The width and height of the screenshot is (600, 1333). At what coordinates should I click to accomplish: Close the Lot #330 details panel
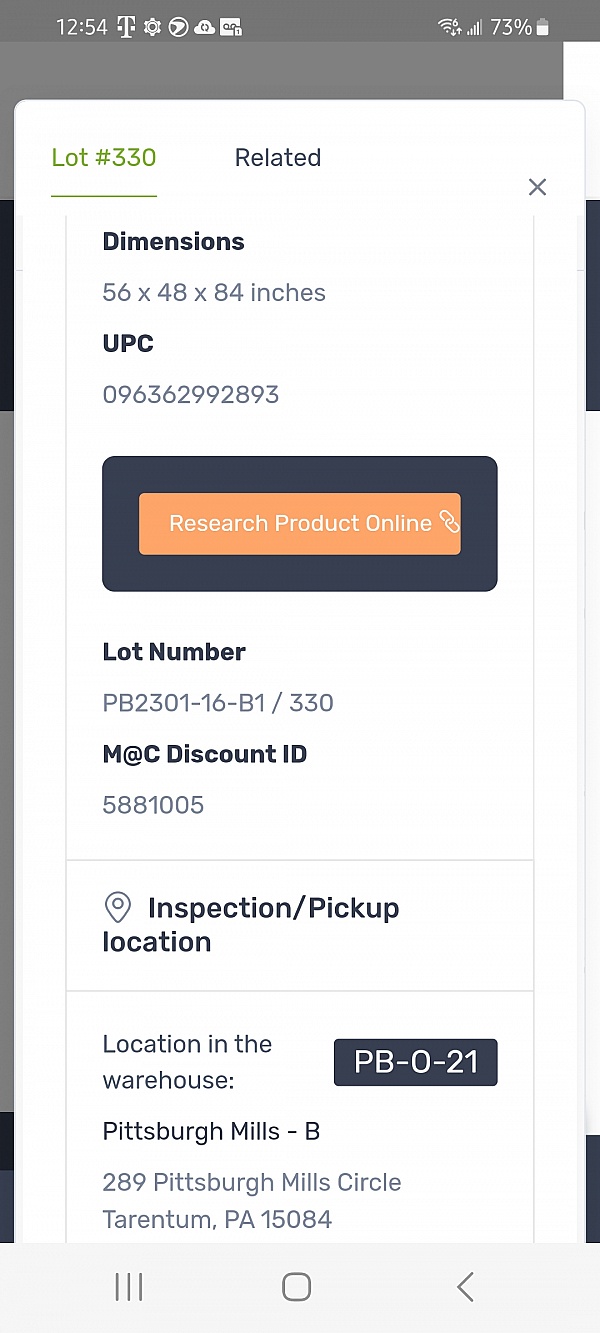(537, 187)
